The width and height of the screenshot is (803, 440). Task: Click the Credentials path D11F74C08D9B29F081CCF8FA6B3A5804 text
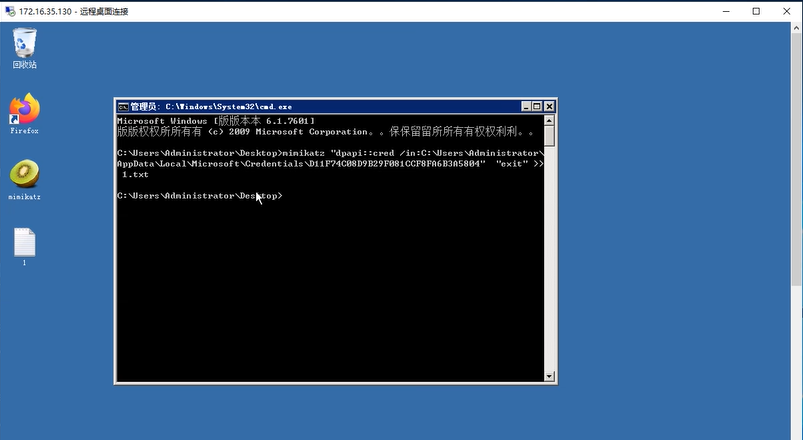[x=394, y=164]
